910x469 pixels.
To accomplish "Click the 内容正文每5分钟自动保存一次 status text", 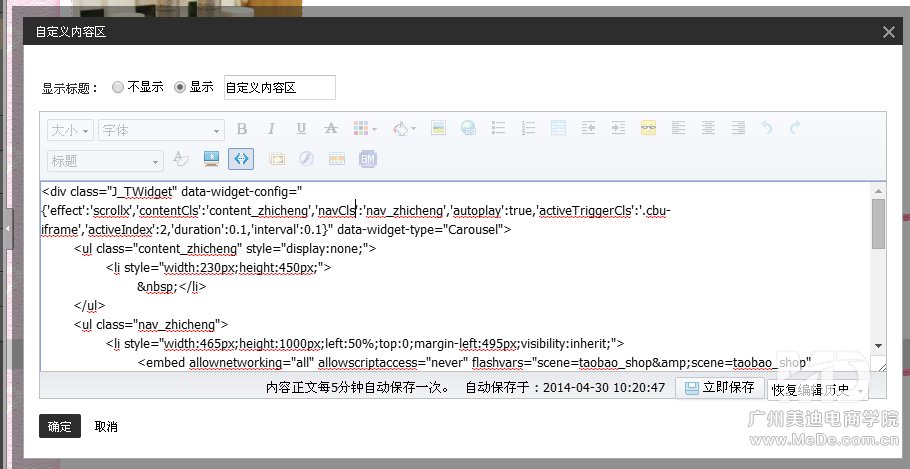I will click(358, 388).
